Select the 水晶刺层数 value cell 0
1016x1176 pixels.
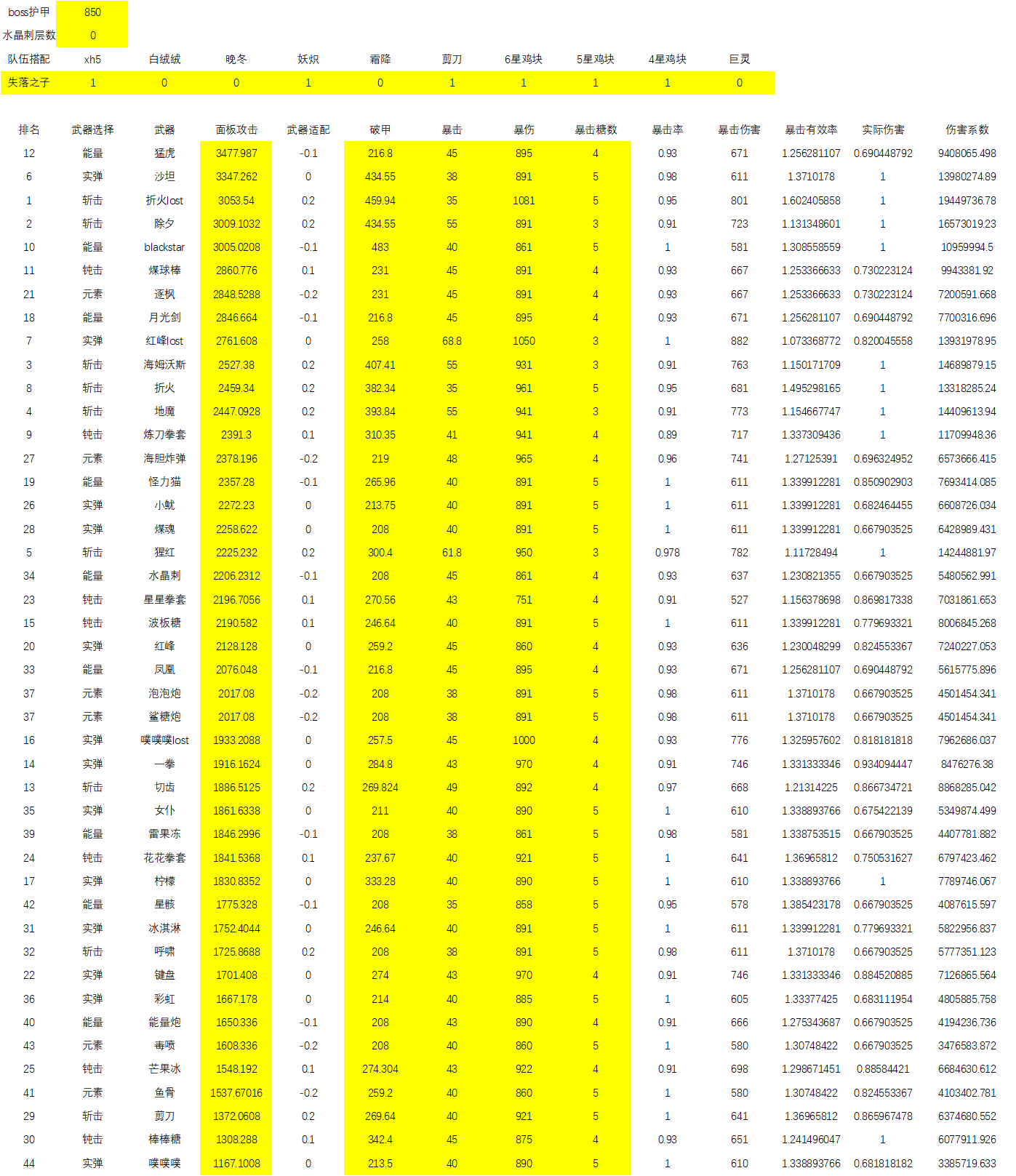tap(92, 36)
